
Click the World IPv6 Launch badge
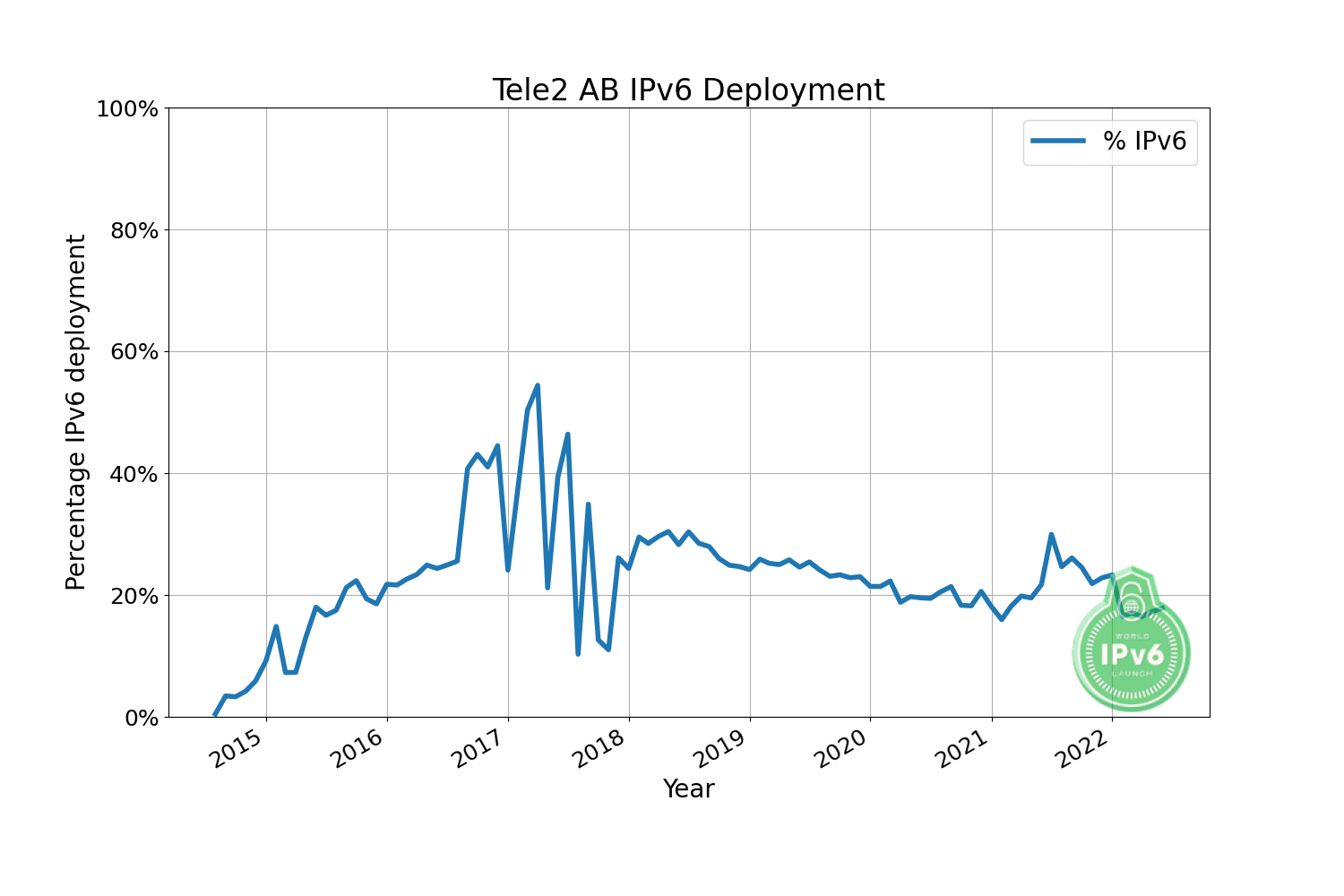tap(1132, 640)
